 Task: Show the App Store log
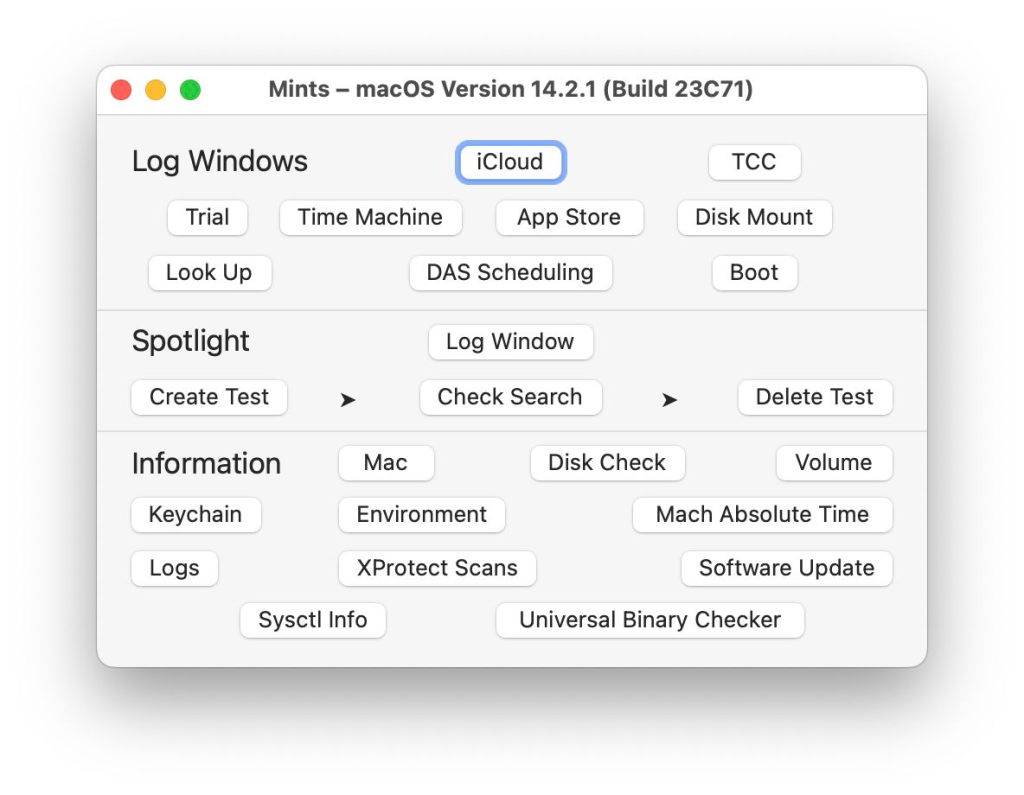569,217
